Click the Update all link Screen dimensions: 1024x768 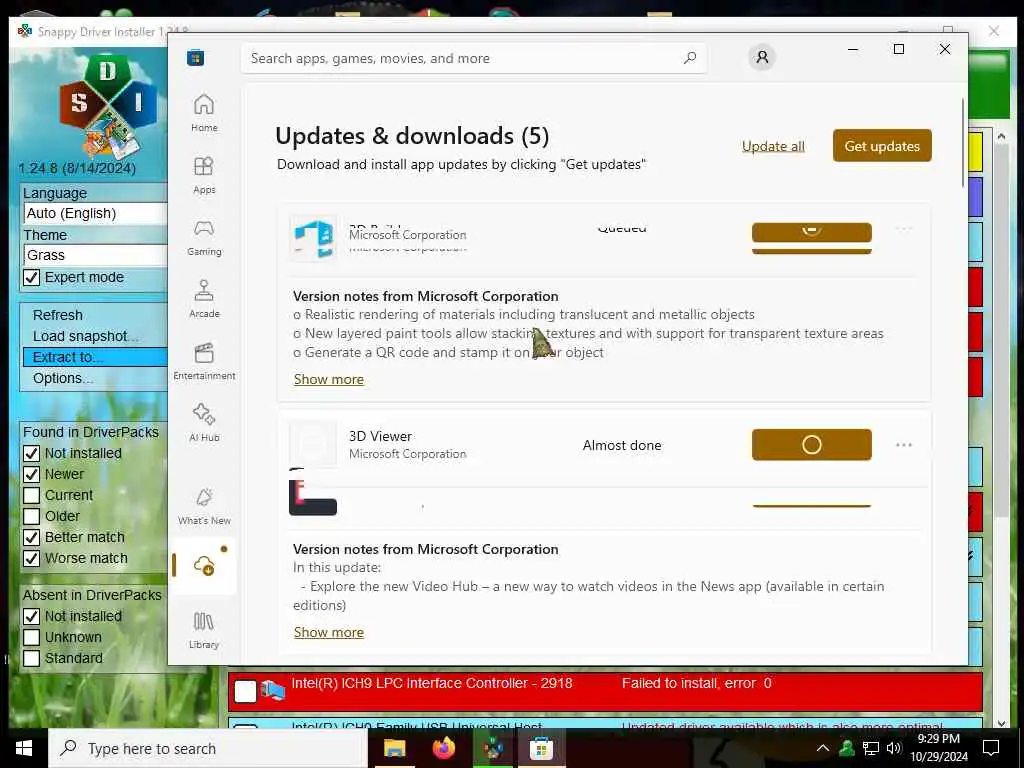point(773,146)
